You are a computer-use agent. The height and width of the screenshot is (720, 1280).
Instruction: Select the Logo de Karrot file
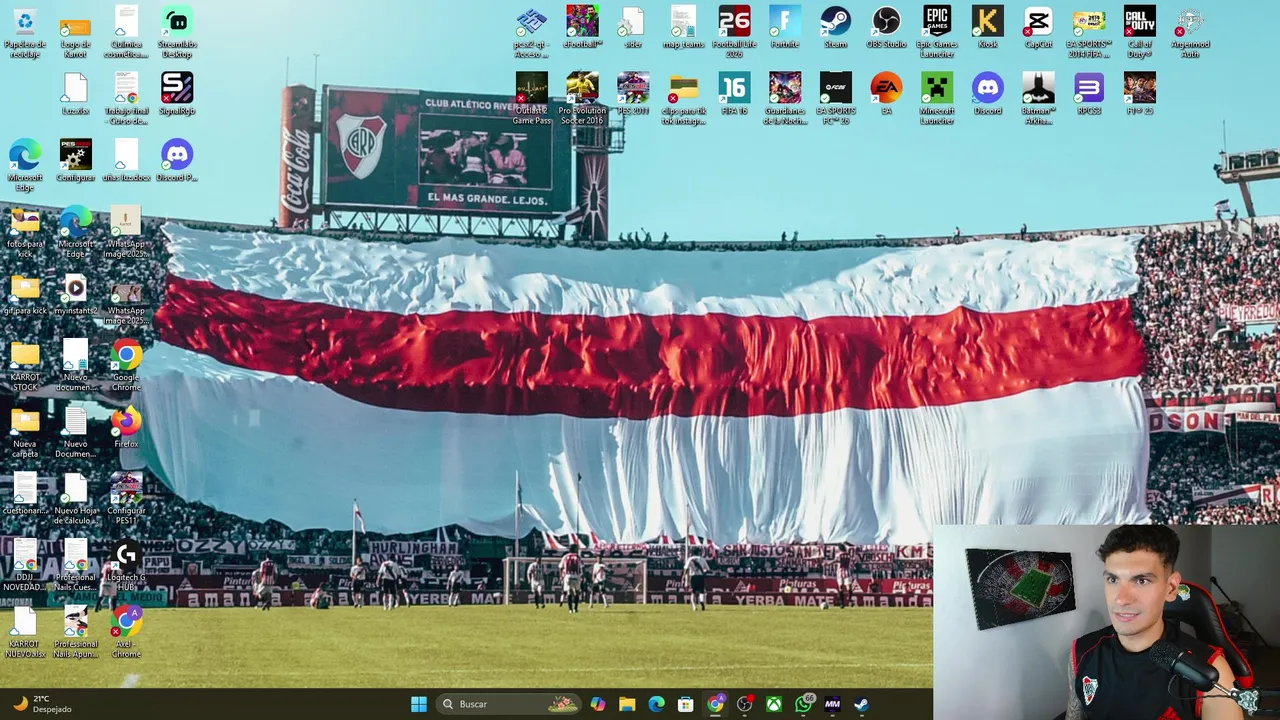pos(75,32)
